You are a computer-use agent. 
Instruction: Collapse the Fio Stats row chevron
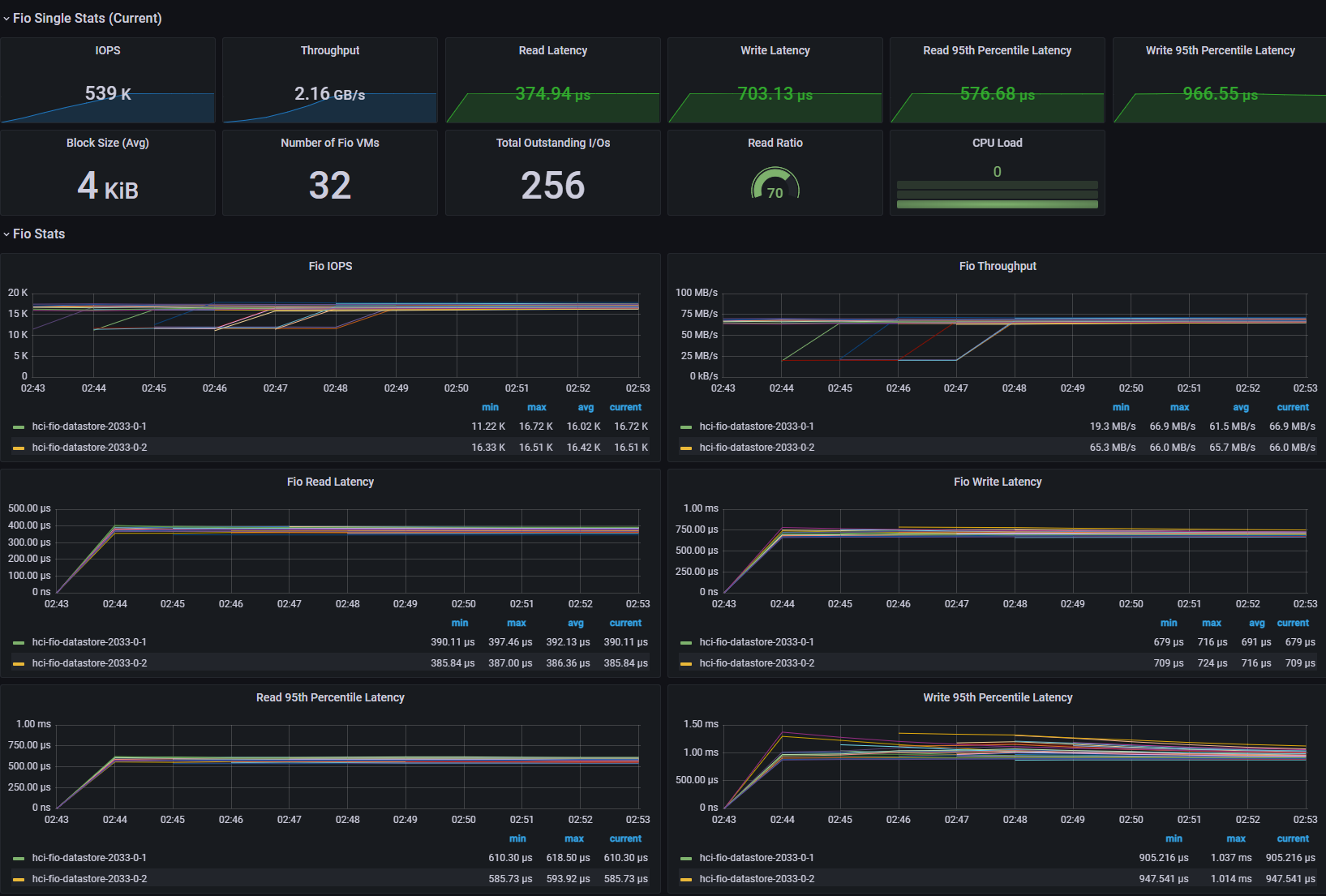point(6,234)
